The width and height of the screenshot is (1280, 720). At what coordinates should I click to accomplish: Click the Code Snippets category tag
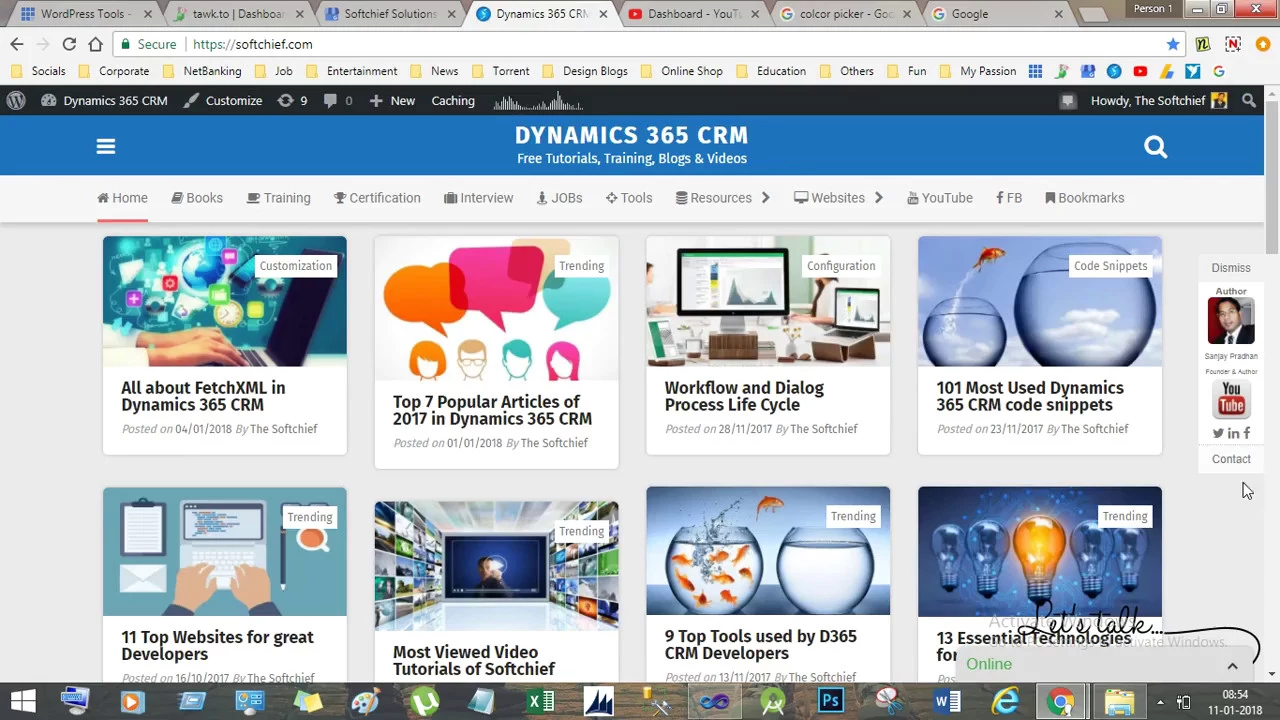(x=1110, y=266)
